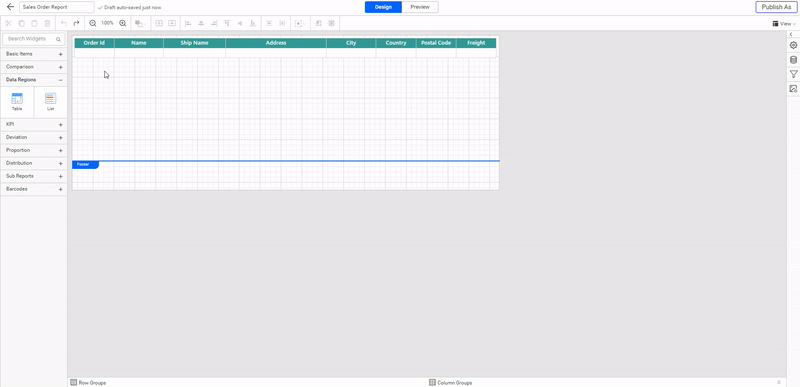Image resolution: width=800 pixels, height=387 pixels.
Task: Select the Country column header
Action: (x=396, y=43)
